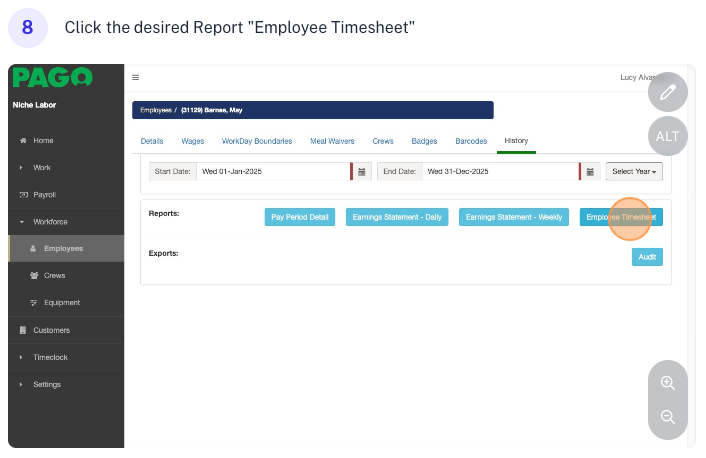Expand the Work sidebar section

tap(41, 167)
